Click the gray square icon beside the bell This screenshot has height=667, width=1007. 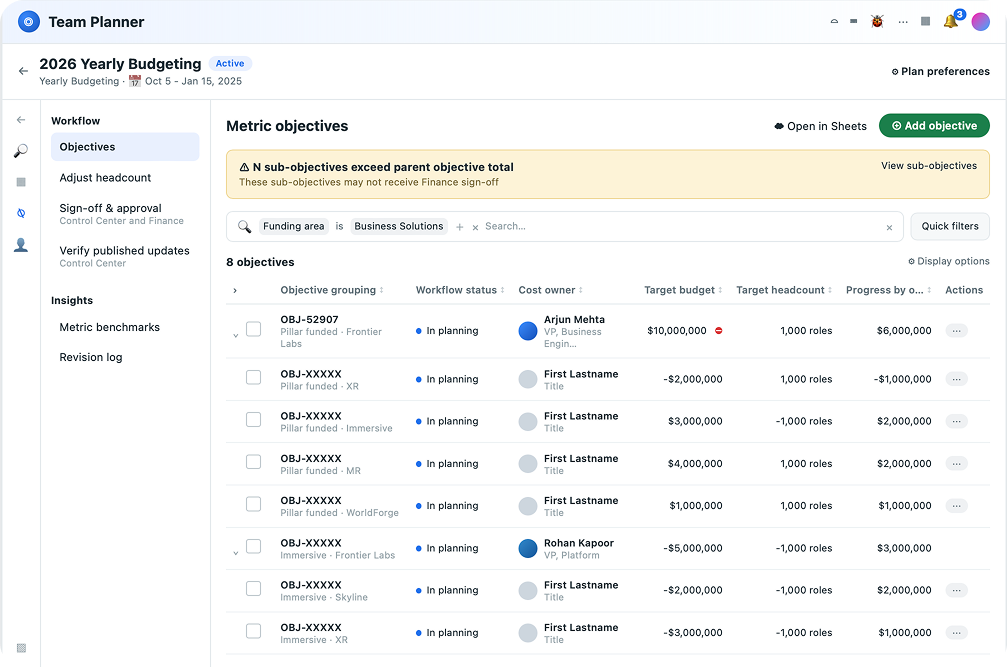[x=925, y=22]
